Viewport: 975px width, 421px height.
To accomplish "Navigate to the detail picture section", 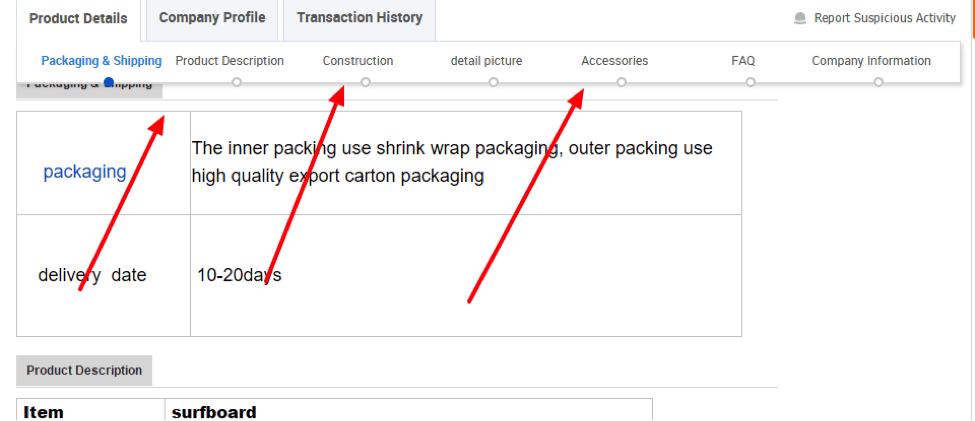I will (486, 61).
